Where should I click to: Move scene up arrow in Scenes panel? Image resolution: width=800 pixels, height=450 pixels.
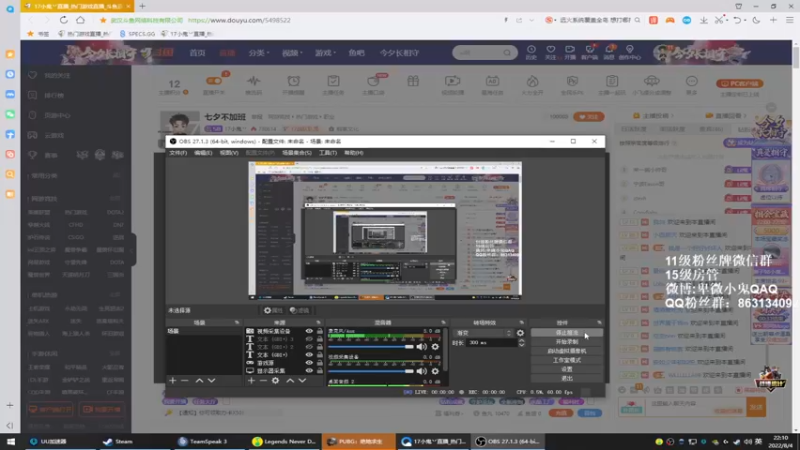pyautogui.click(x=199, y=381)
